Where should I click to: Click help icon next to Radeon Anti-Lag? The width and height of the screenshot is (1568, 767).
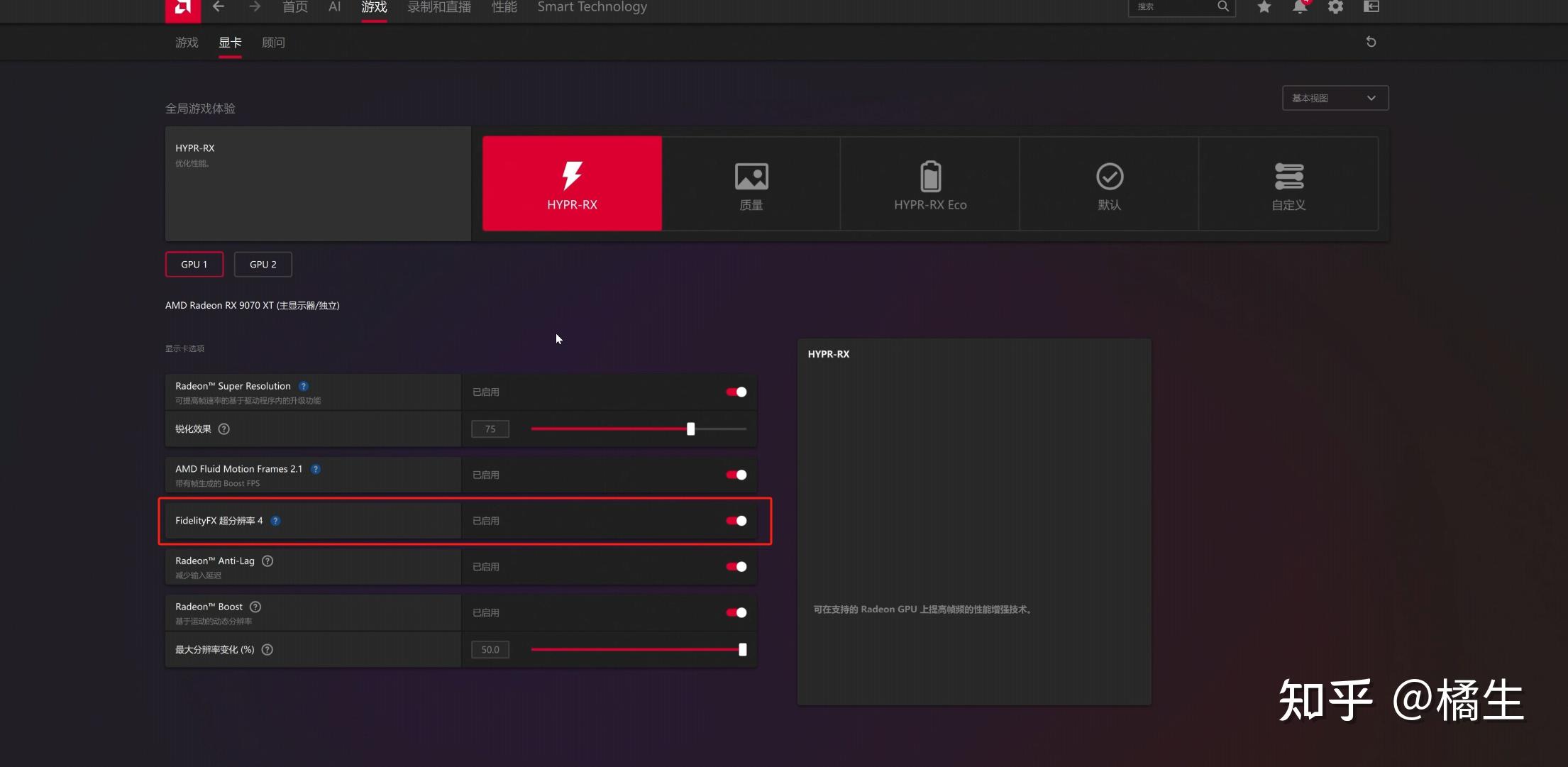(267, 561)
